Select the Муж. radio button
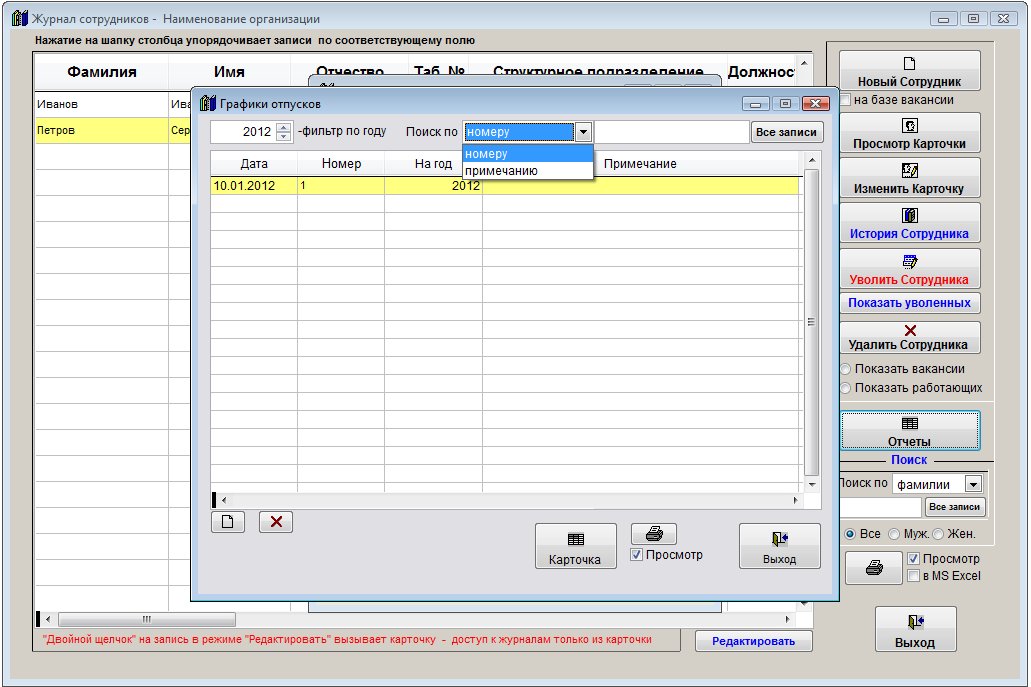This screenshot has height=687, width=1031. [x=894, y=534]
